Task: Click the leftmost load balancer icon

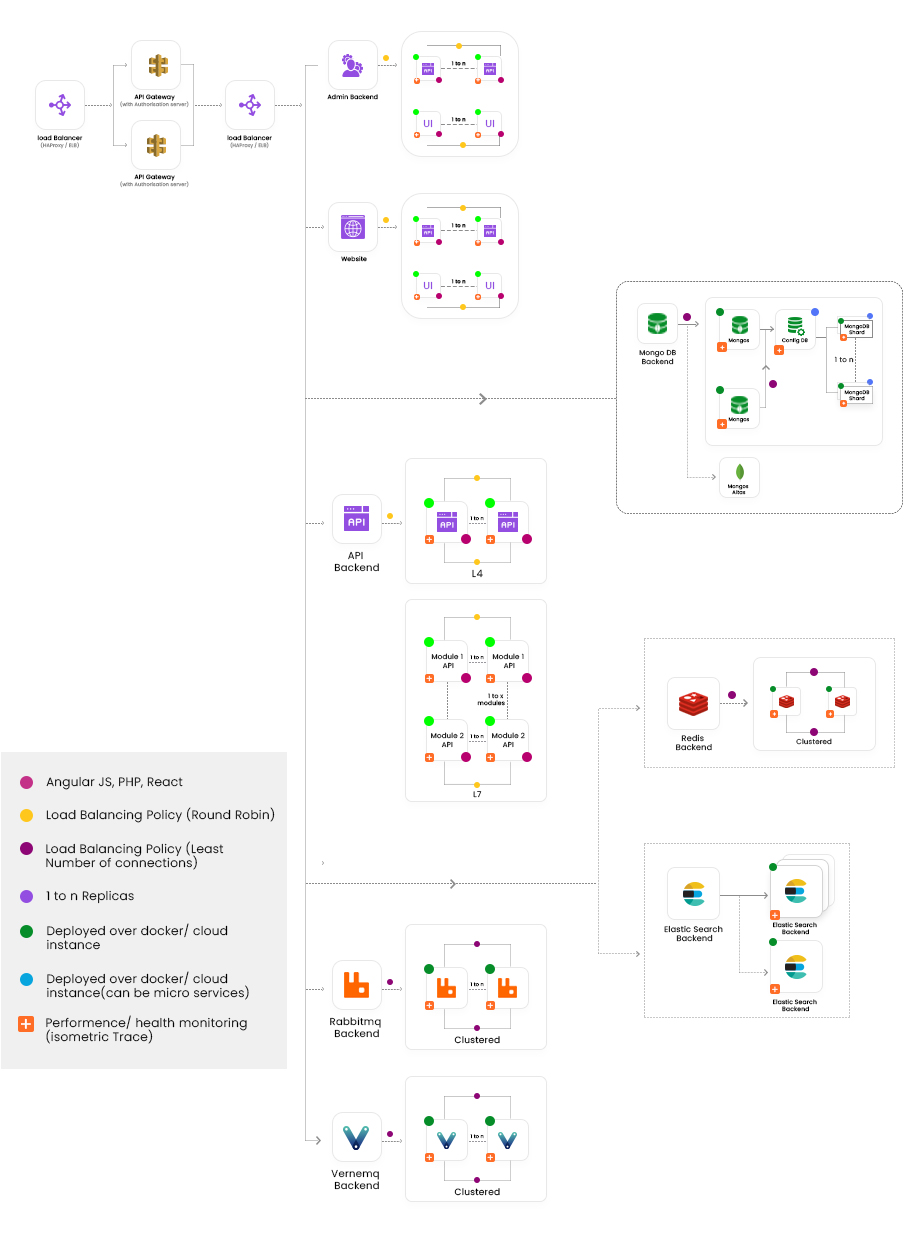Action: (x=60, y=105)
